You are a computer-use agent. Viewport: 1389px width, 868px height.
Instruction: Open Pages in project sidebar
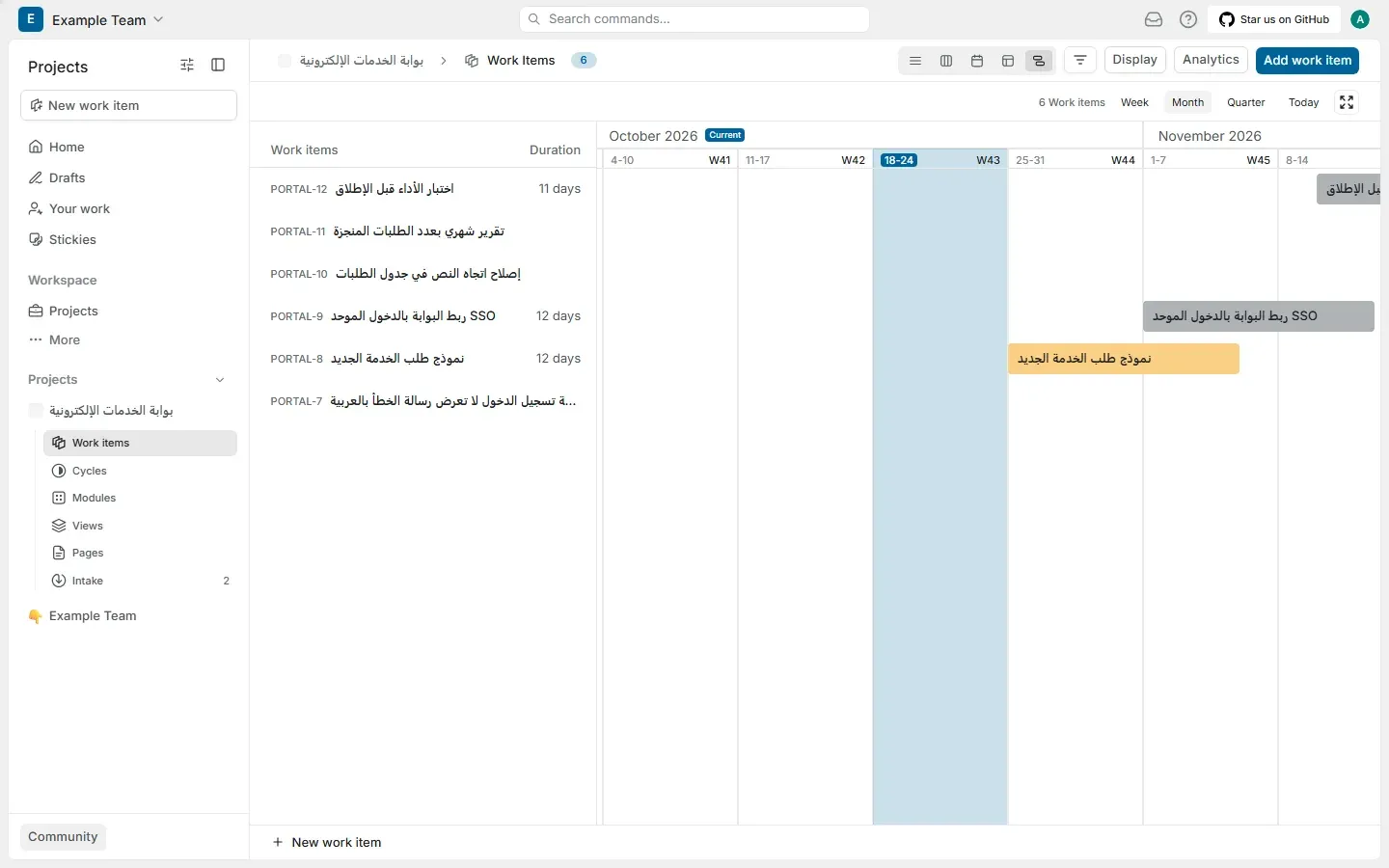tap(140, 553)
